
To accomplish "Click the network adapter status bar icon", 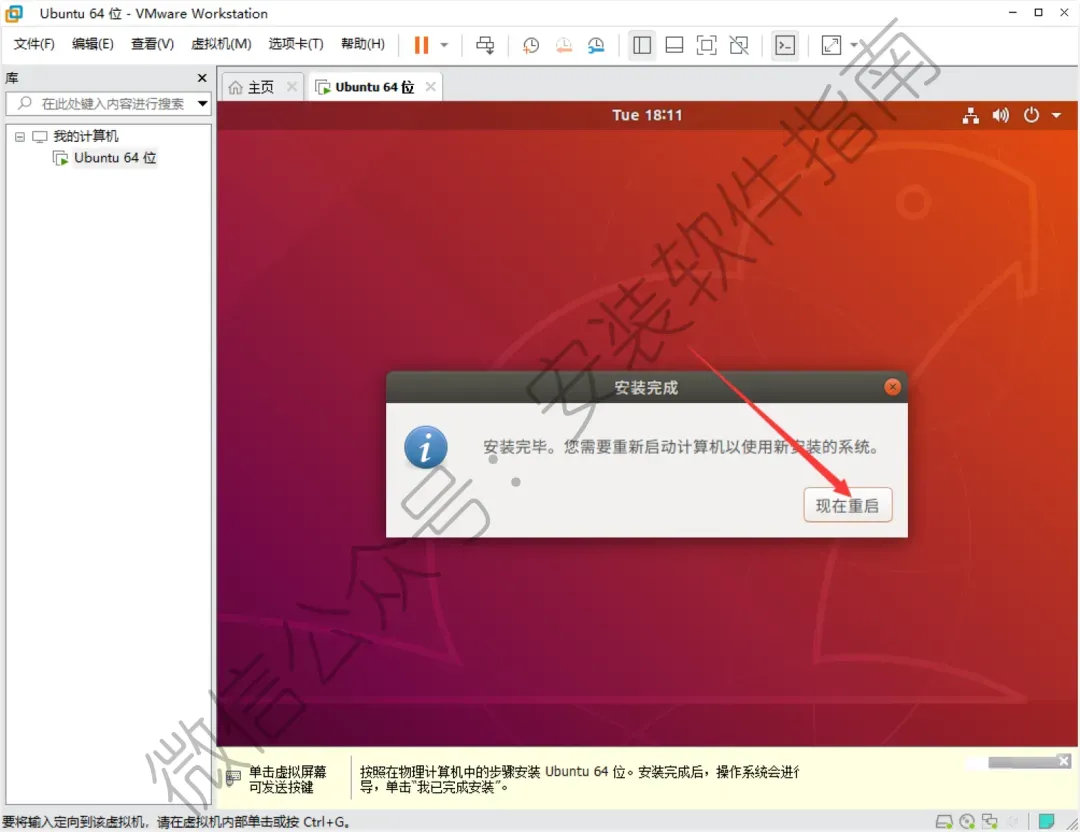I will (x=990, y=822).
